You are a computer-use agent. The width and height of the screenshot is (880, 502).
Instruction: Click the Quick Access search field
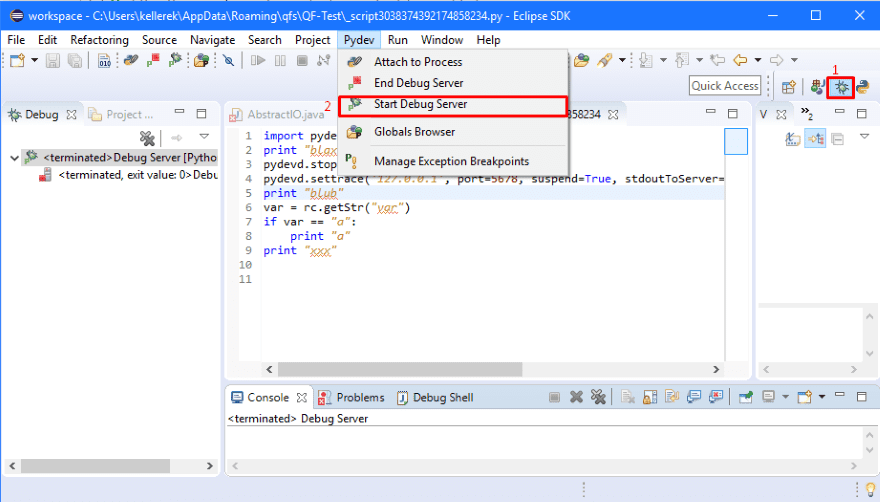[x=725, y=86]
